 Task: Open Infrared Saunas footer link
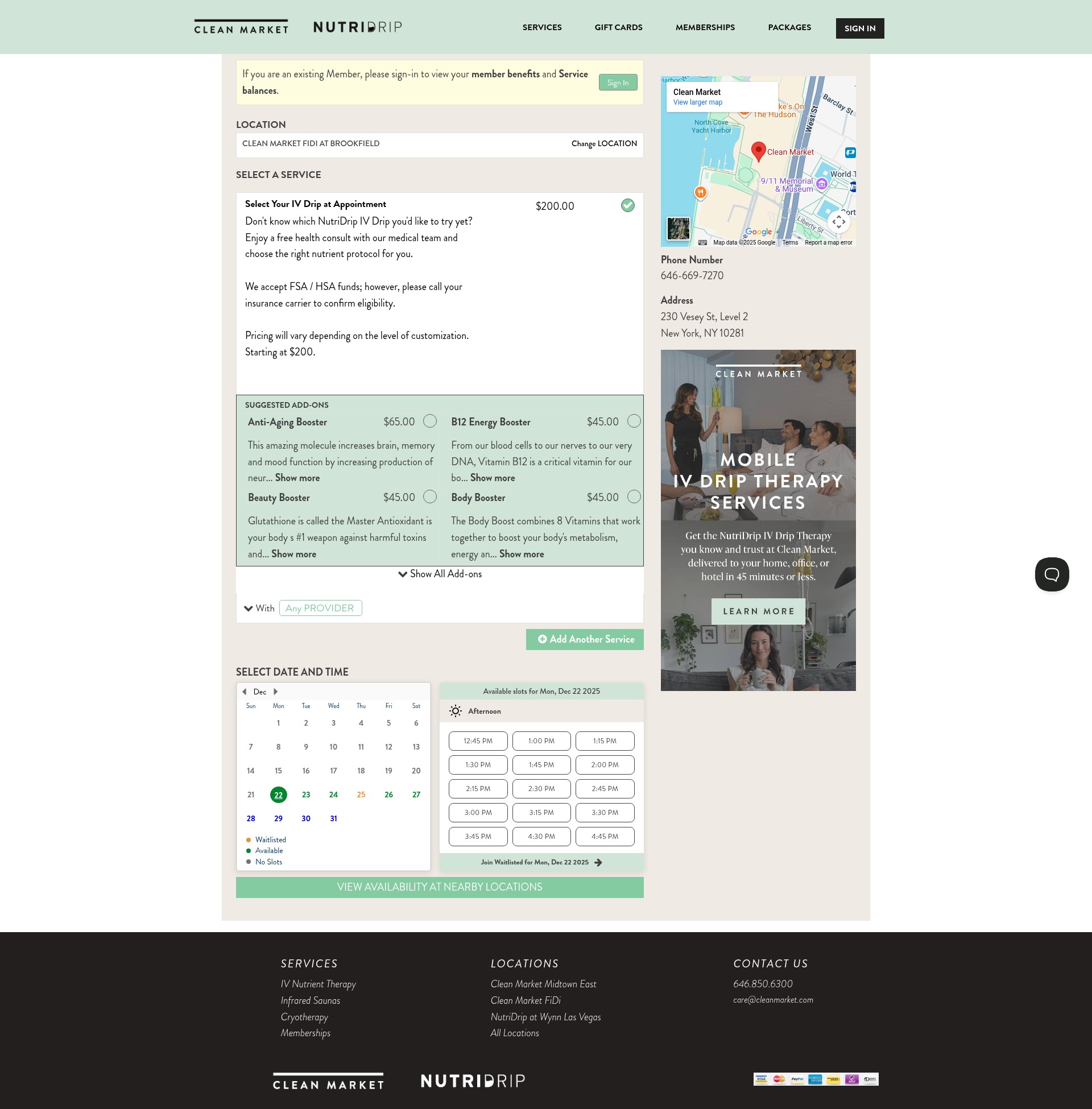(x=310, y=1000)
